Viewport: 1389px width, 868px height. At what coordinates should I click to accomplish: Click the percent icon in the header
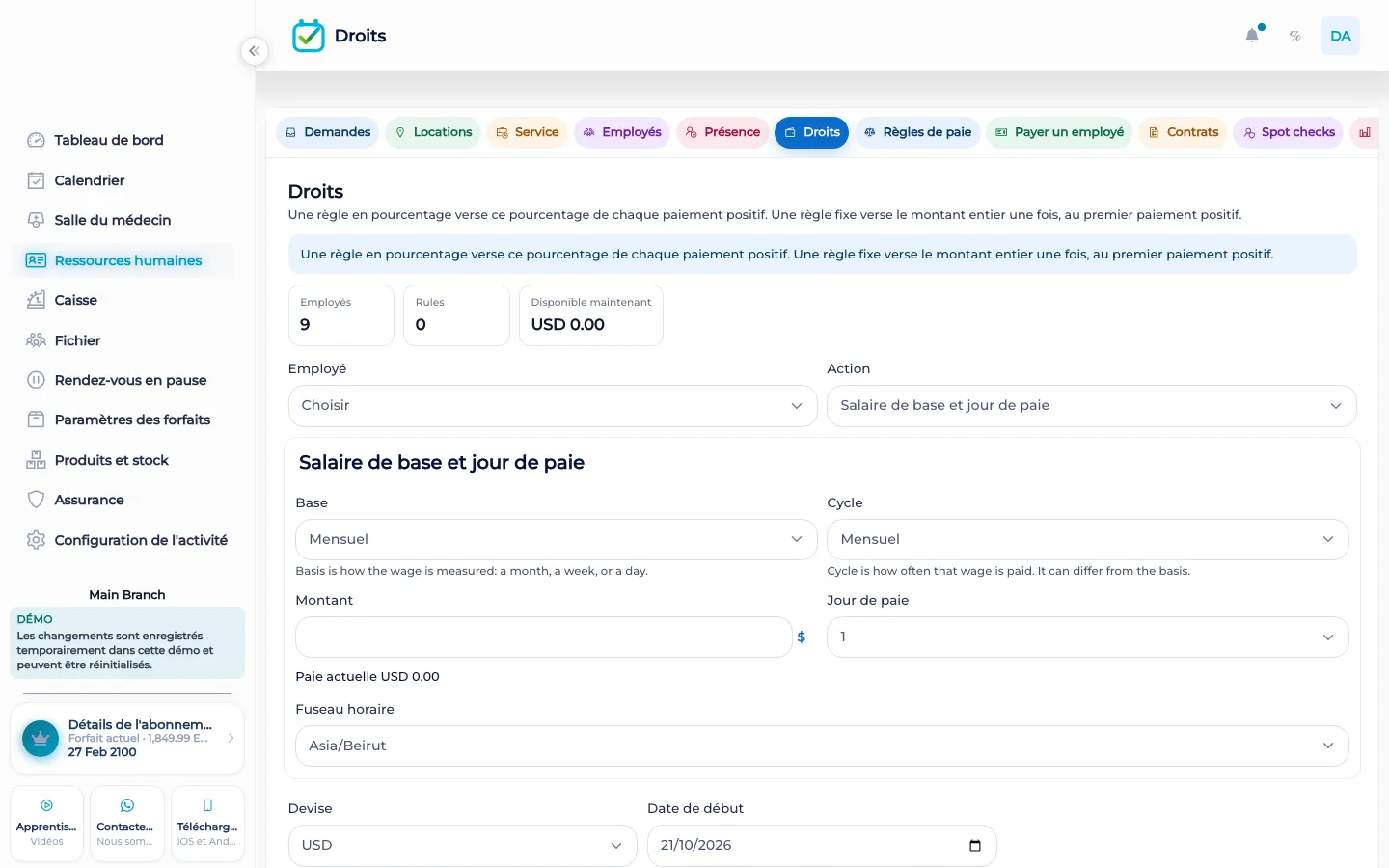(x=1295, y=36)
